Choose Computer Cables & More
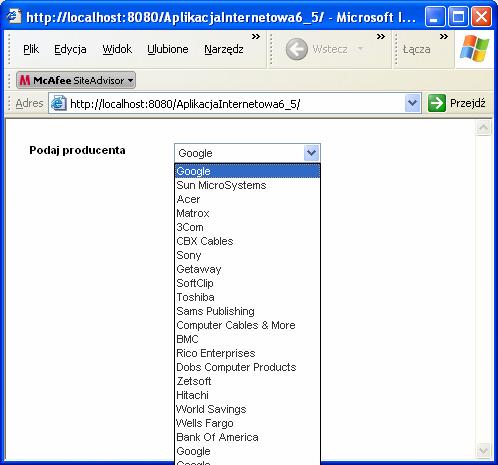 tap(247, 325)
